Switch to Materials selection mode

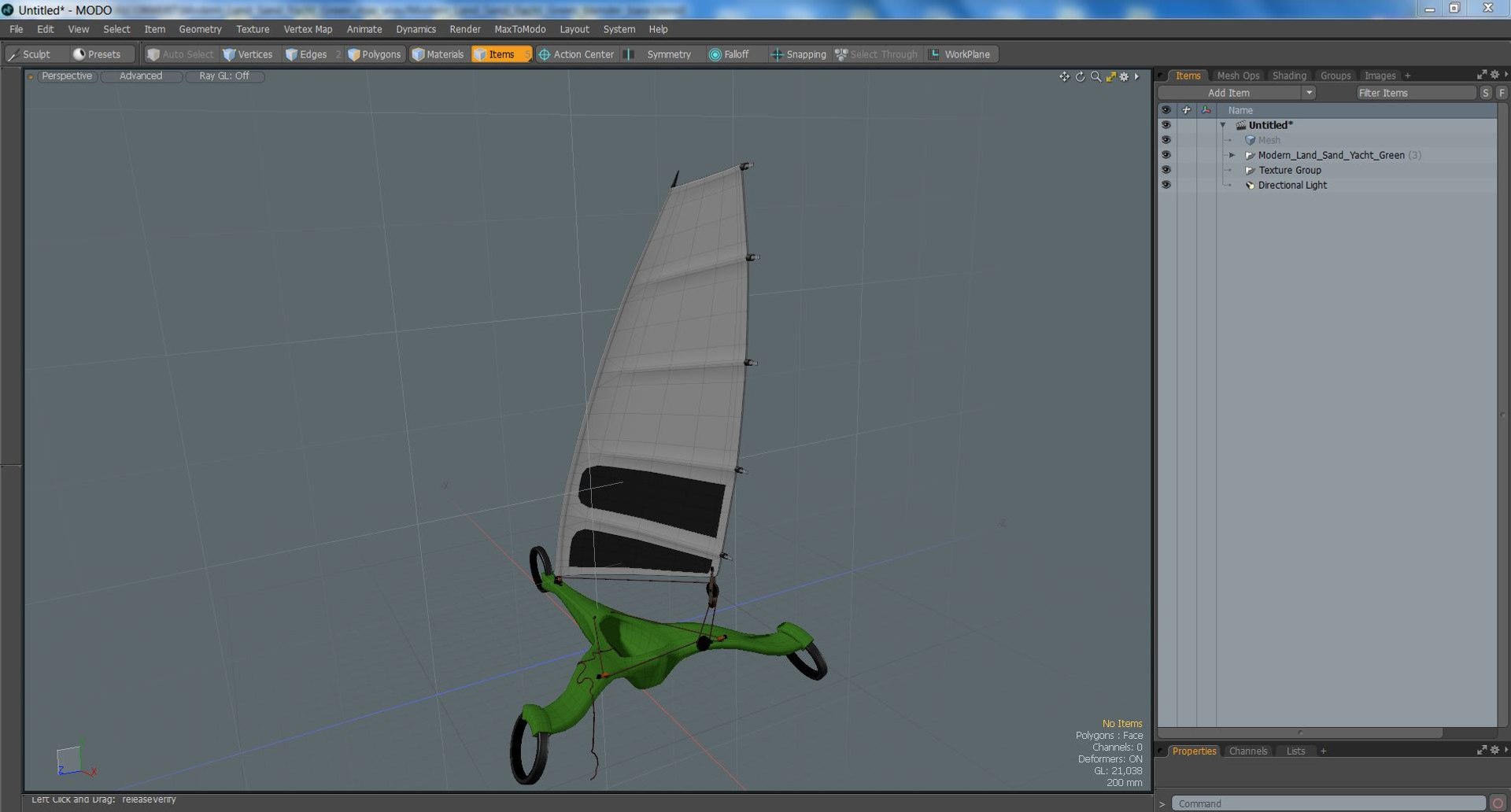pos(438,54)
